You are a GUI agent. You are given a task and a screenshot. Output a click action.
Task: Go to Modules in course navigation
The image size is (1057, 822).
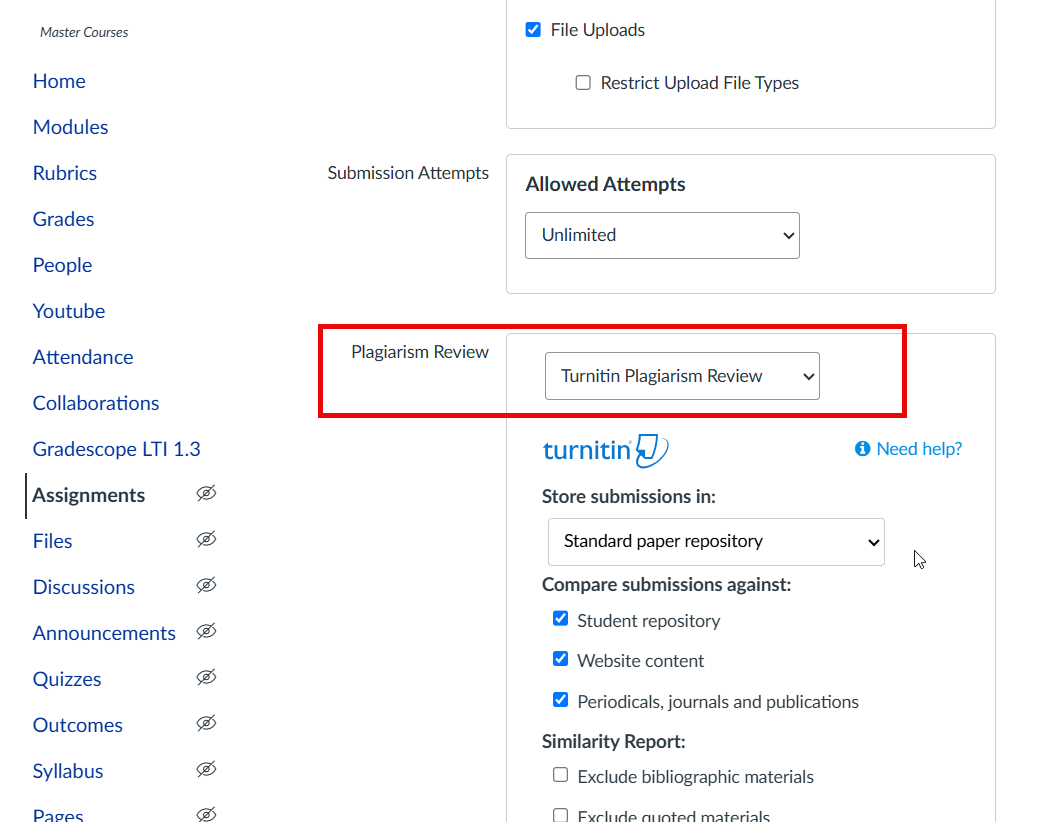coord(70,127)
